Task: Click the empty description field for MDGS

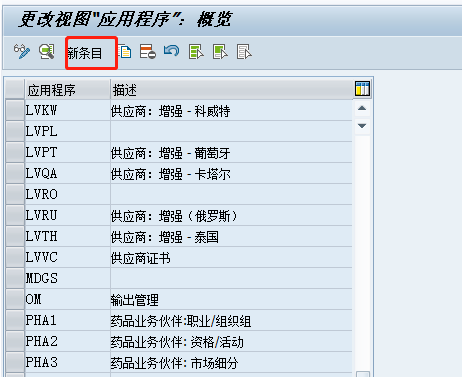Action: [x=231, y=278]
